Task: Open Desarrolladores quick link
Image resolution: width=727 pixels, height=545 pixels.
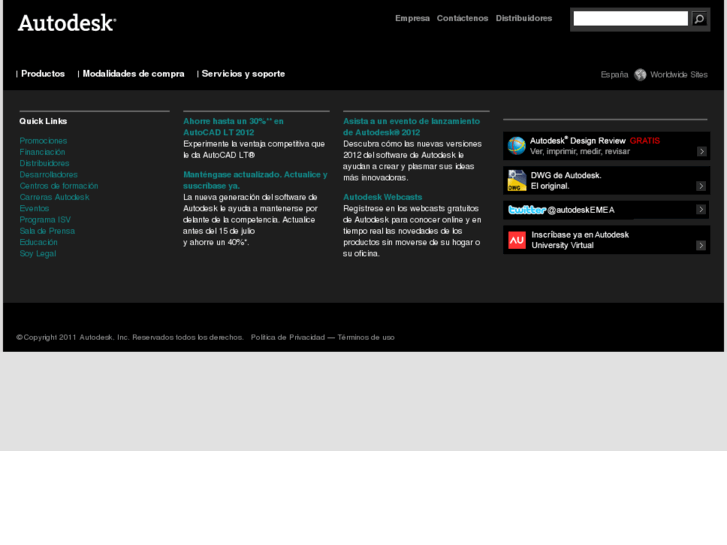Action: [x=48, y=174]
